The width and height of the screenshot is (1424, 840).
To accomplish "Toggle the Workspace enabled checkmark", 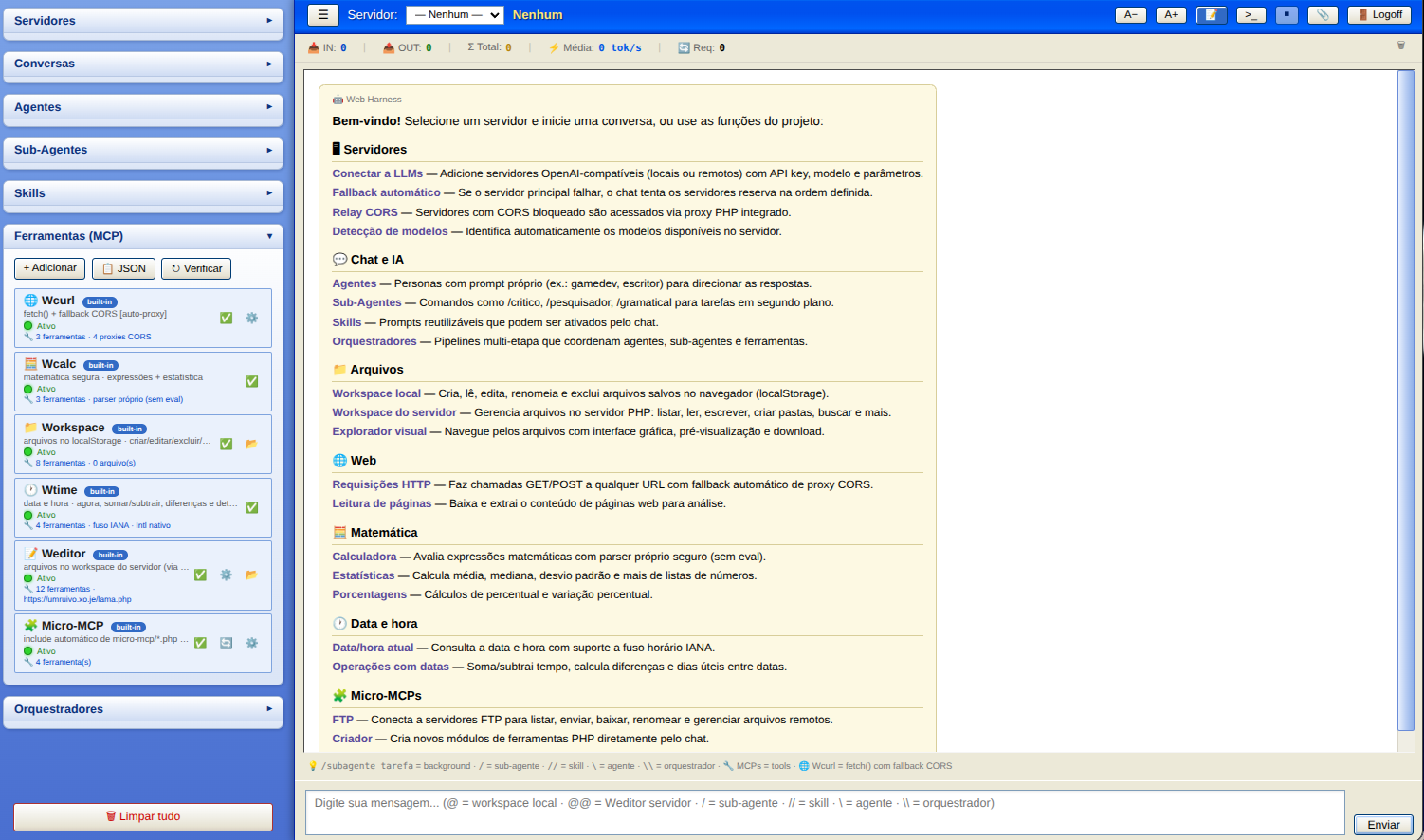I will coord(227,444).
